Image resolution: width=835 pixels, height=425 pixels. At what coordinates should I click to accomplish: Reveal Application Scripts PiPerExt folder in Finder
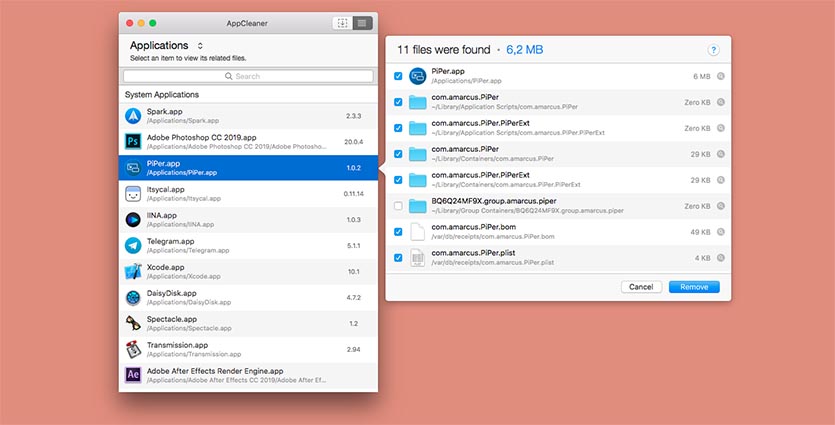pos(721,128)
